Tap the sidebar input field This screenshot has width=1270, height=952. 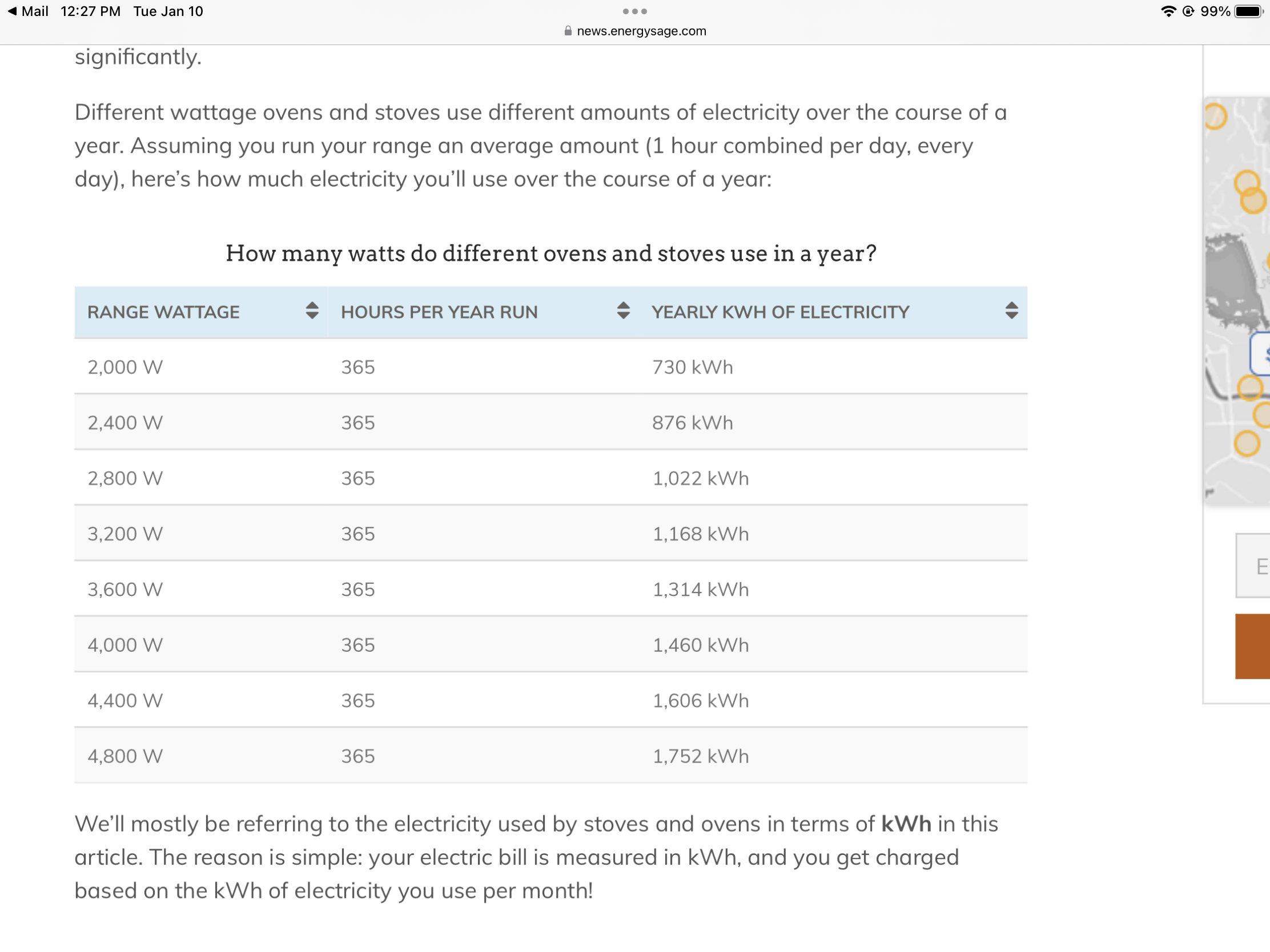click(x=1253, y=566)
